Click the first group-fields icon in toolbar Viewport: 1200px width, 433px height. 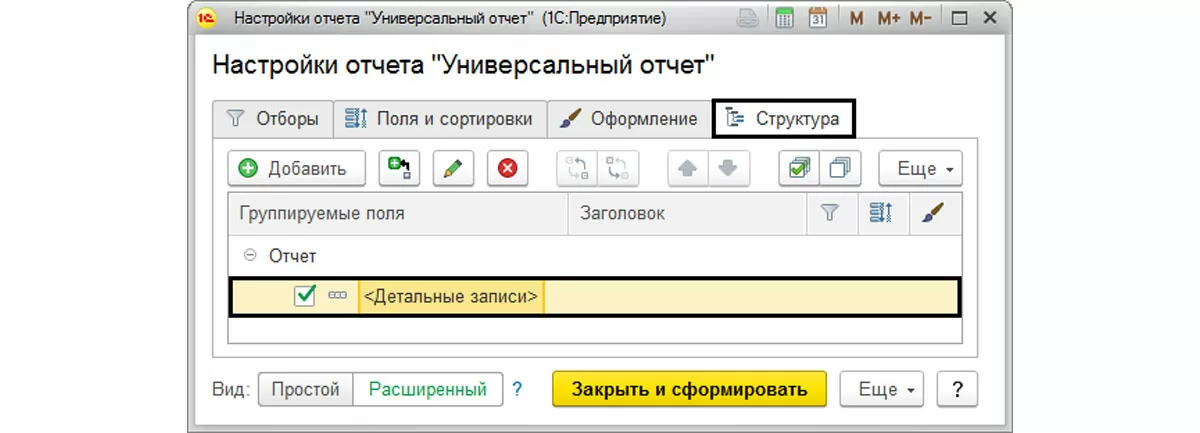click(577, 169)
